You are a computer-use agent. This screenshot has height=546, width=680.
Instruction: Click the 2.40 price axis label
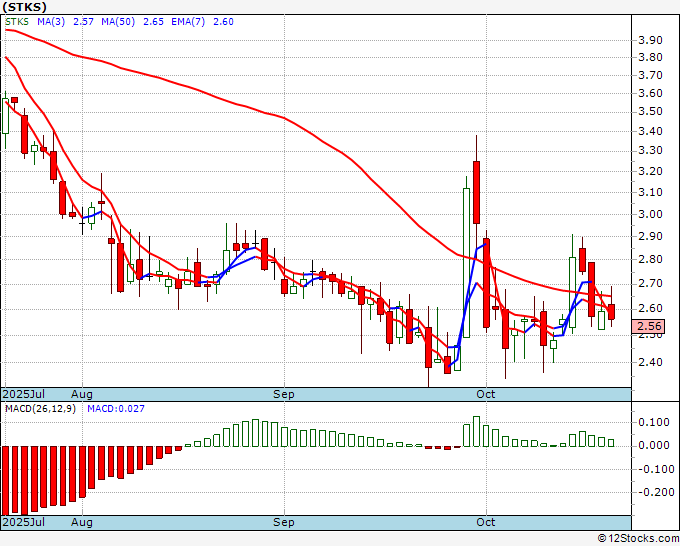(651, 362)
